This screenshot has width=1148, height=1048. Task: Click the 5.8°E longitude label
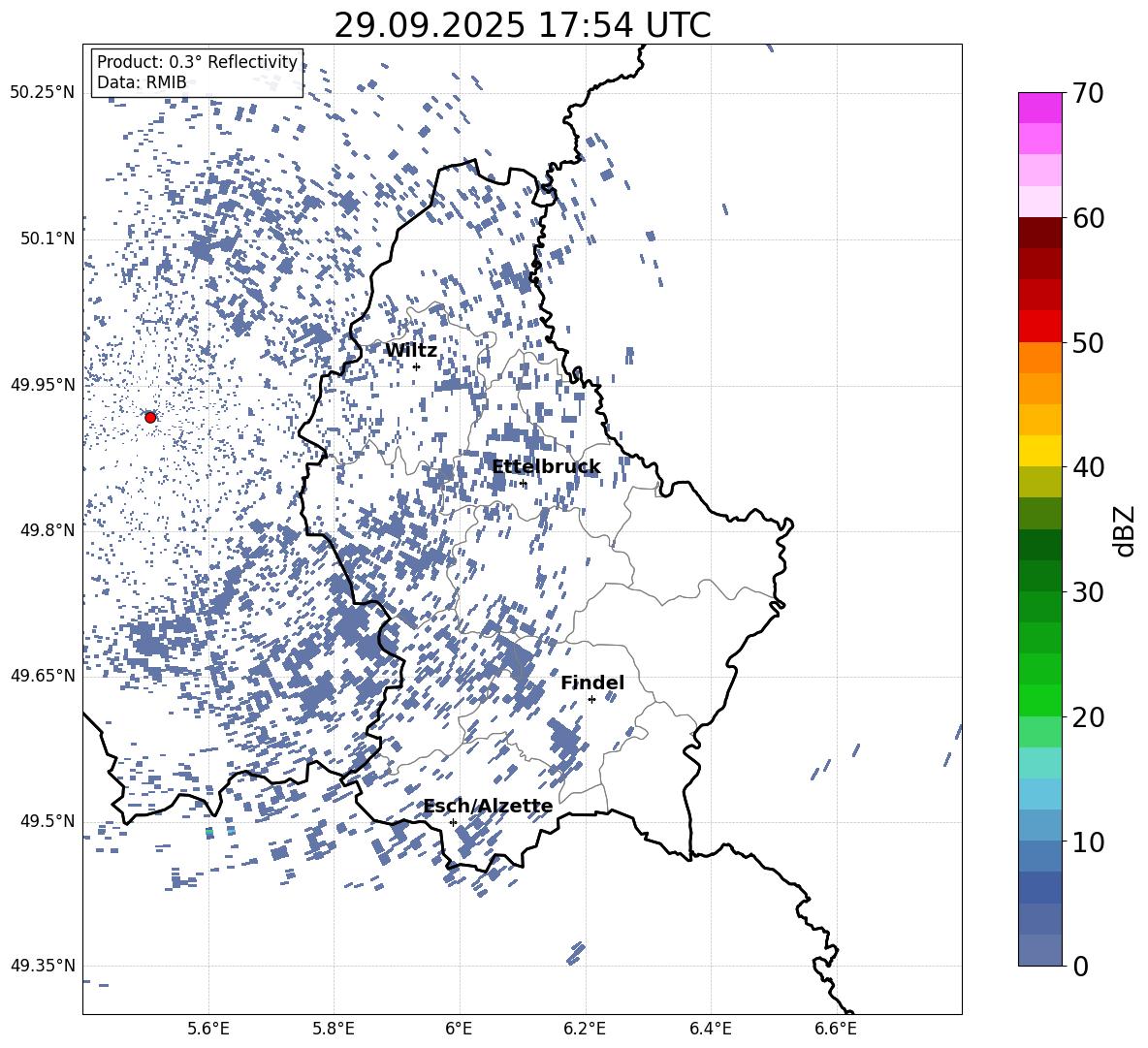point(334,1029)
